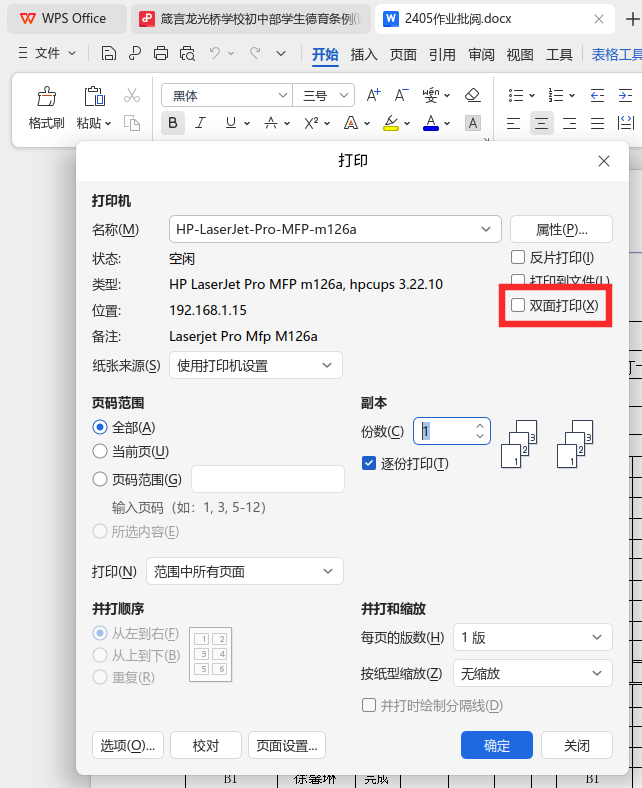Click the Character shading A icon
Viewport: 642px width, 788px height.
(473, 123)
